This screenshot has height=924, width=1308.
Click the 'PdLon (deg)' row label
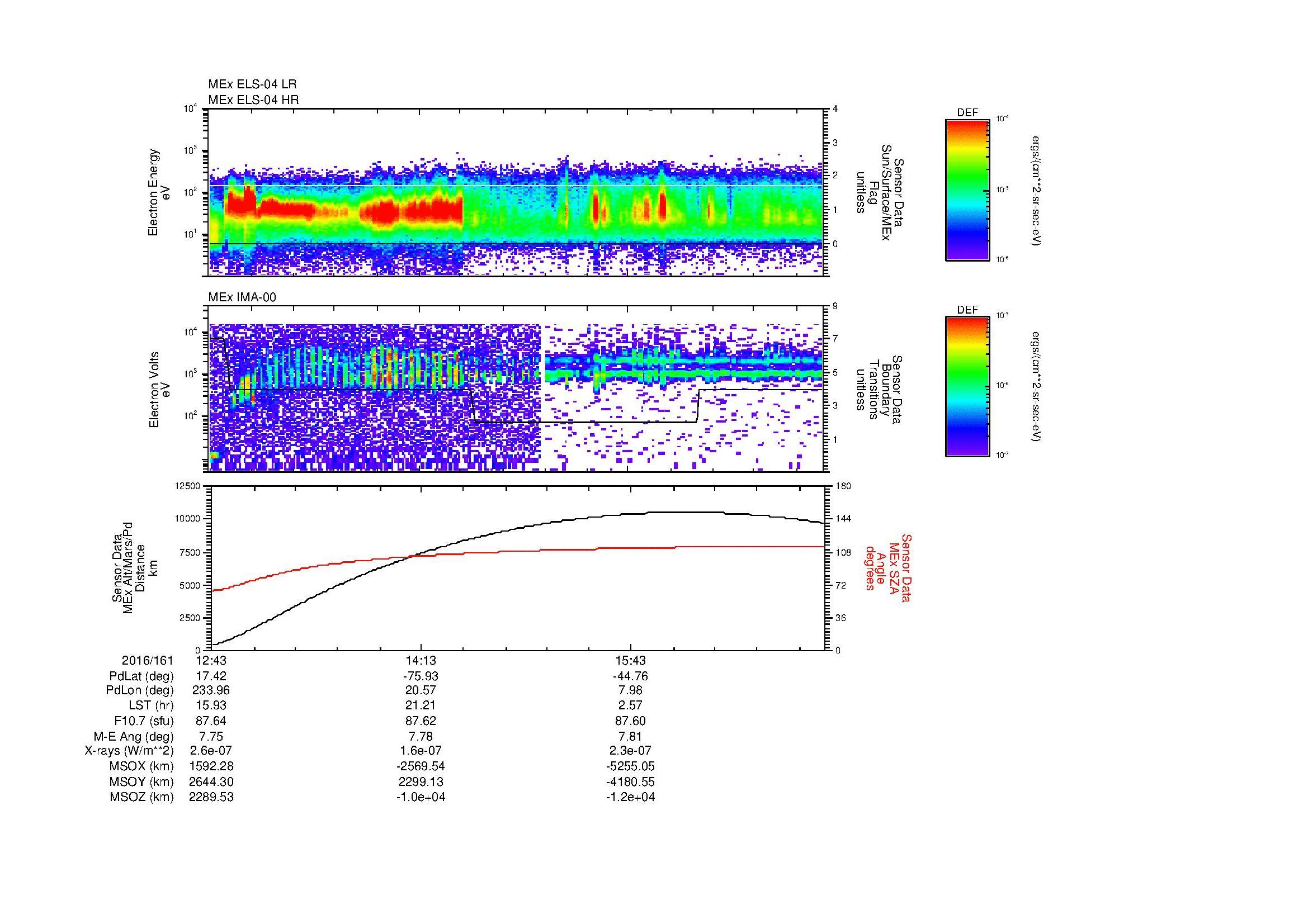pyautogui.click(x=140, y=690)
